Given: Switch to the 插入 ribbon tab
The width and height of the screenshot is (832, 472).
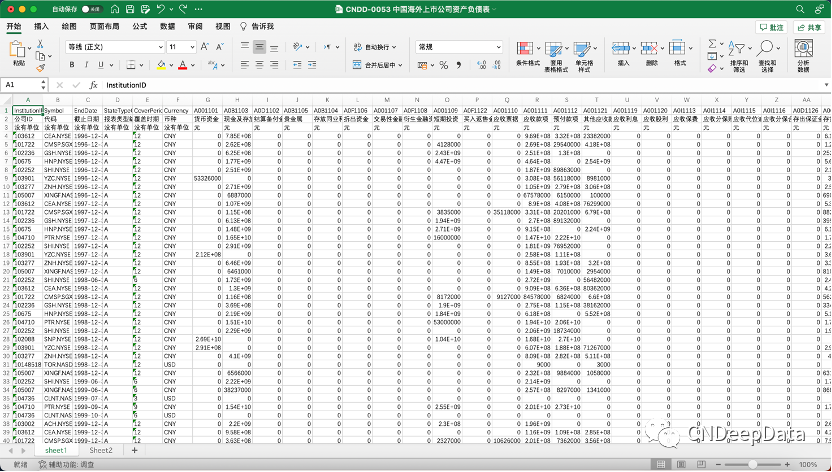Looking at the screenshot, I should 41,26.
